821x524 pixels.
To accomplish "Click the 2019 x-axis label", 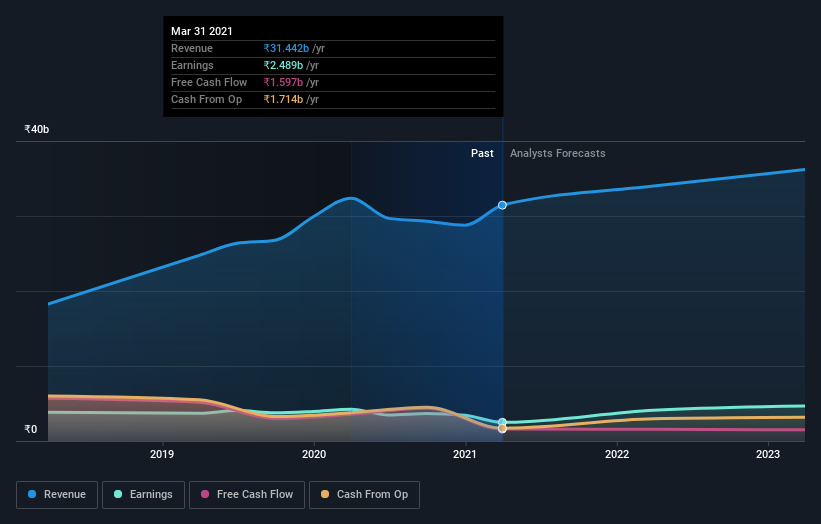I will coord(162,454).
